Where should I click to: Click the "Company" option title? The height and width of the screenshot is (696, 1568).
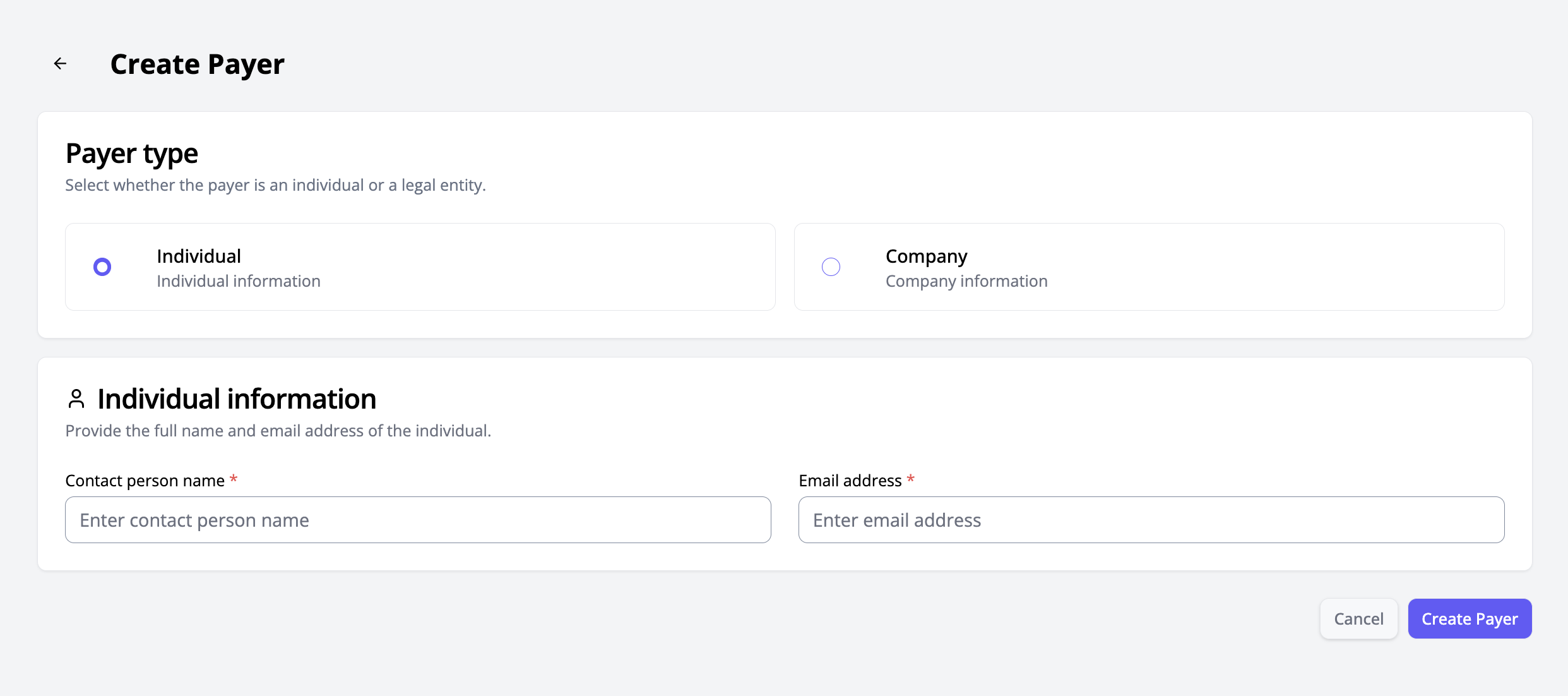click(x=926, y=256)
